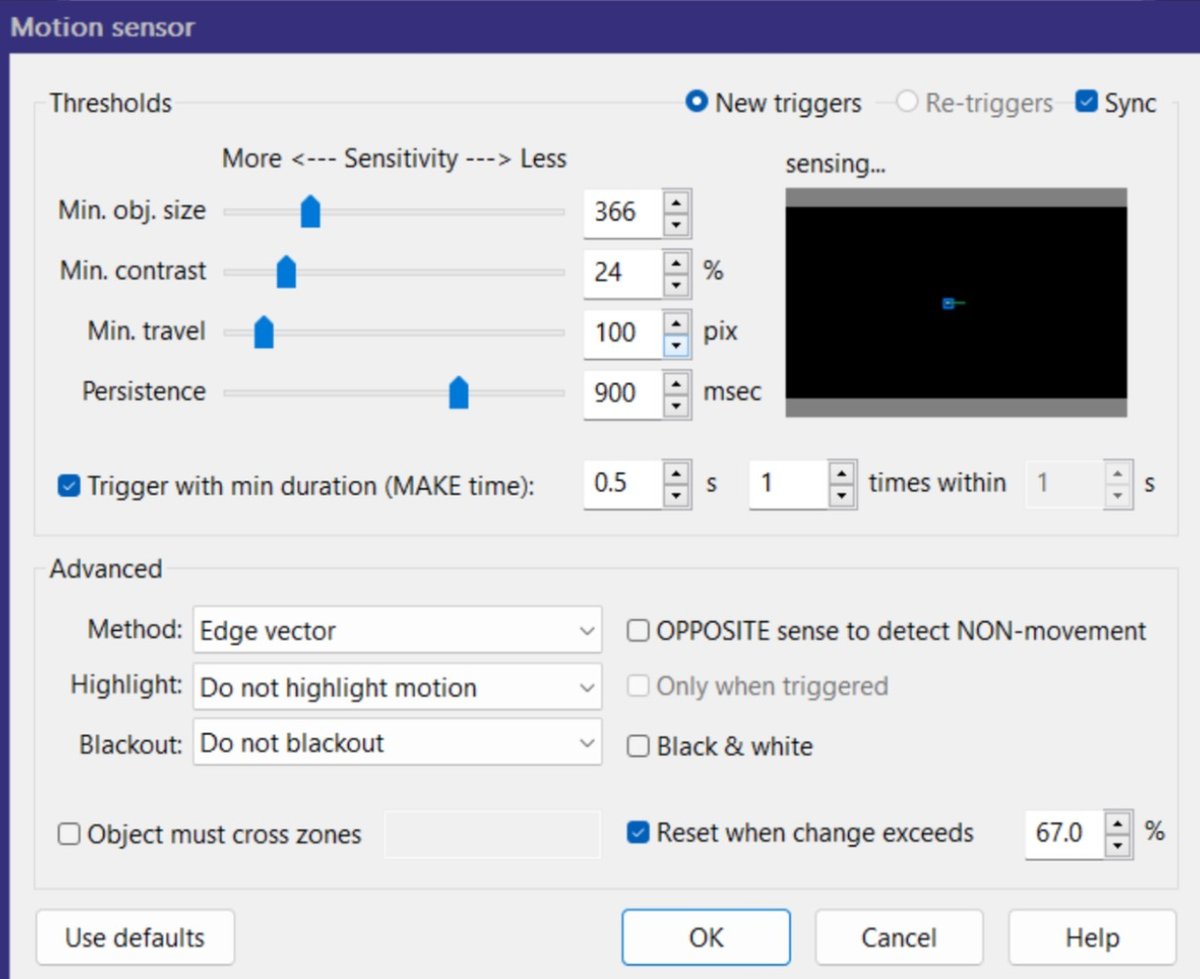Click the Persistence msec value field

(x=624, y=393)
